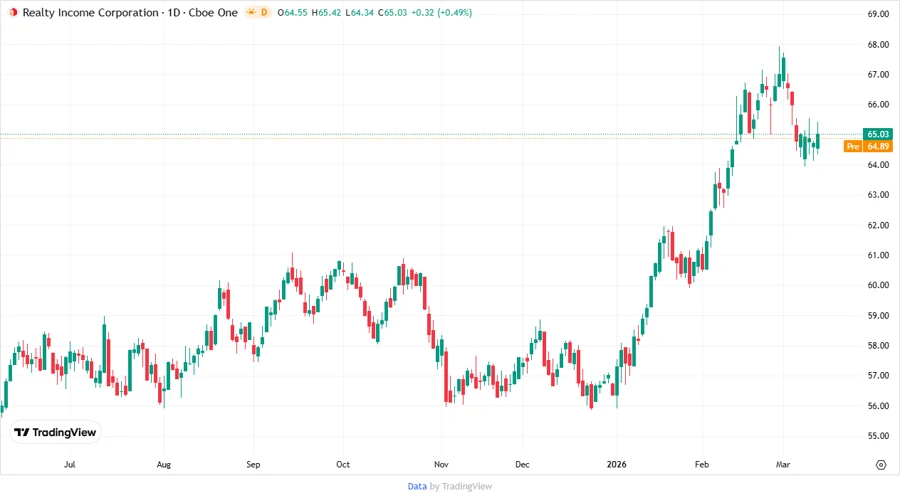Click the '69.00' price axis label
The height and width of the screenshot is (498, 900).
[x=878, y=14]
